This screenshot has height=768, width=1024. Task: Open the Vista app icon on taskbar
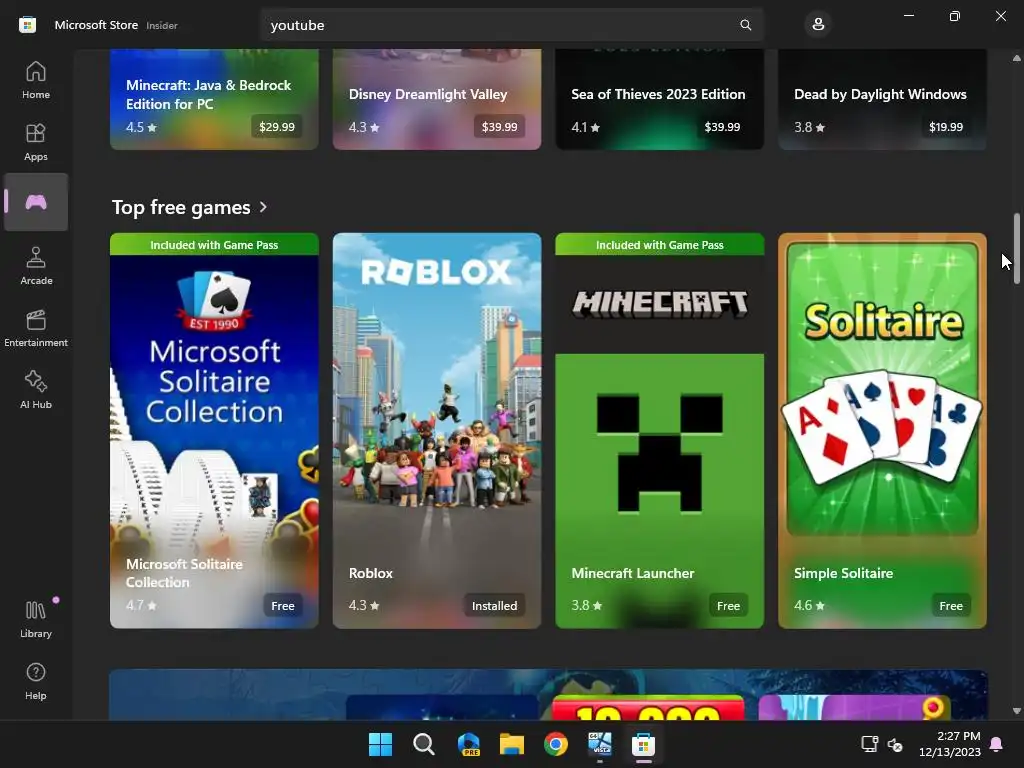600,744
